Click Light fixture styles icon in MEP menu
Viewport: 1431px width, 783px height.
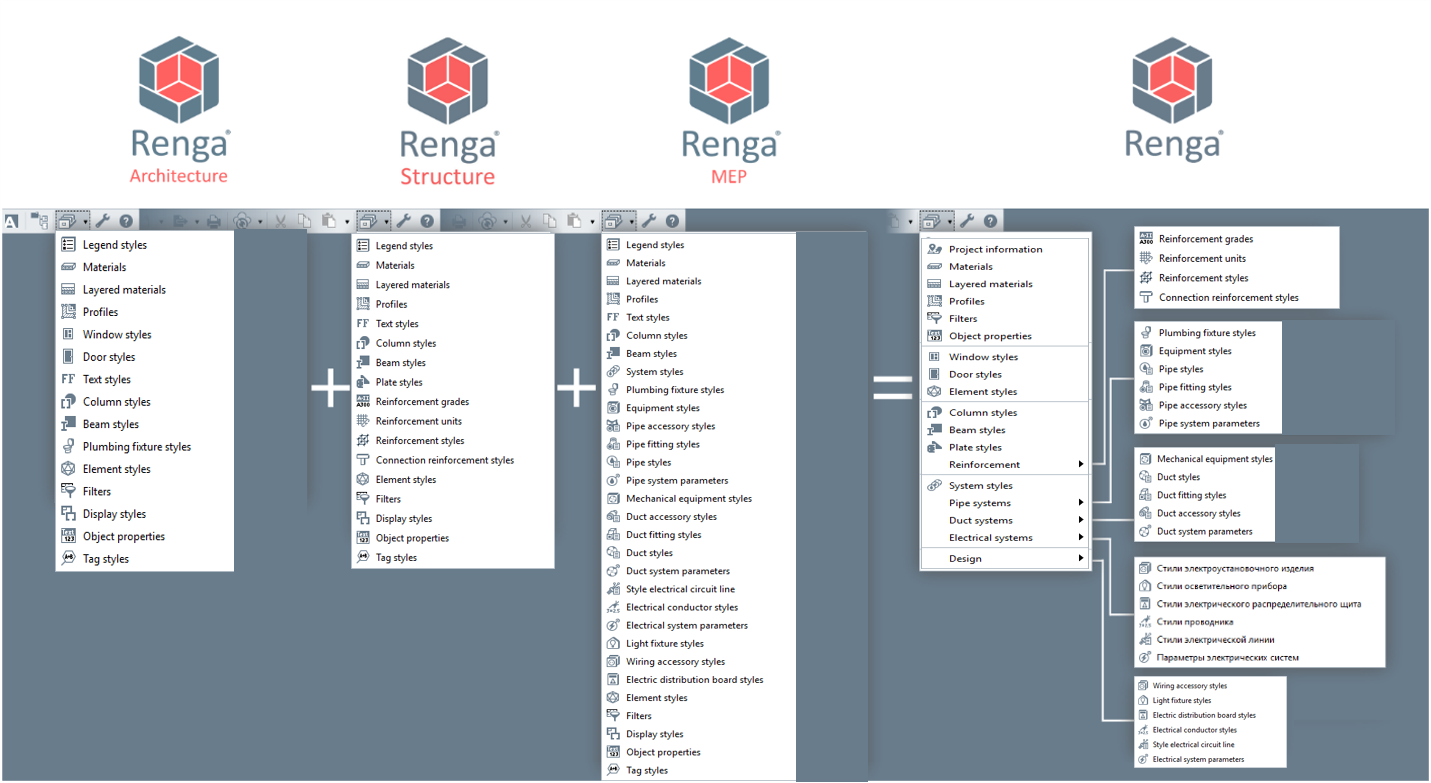pyautogui.click(x=613, y=643)
